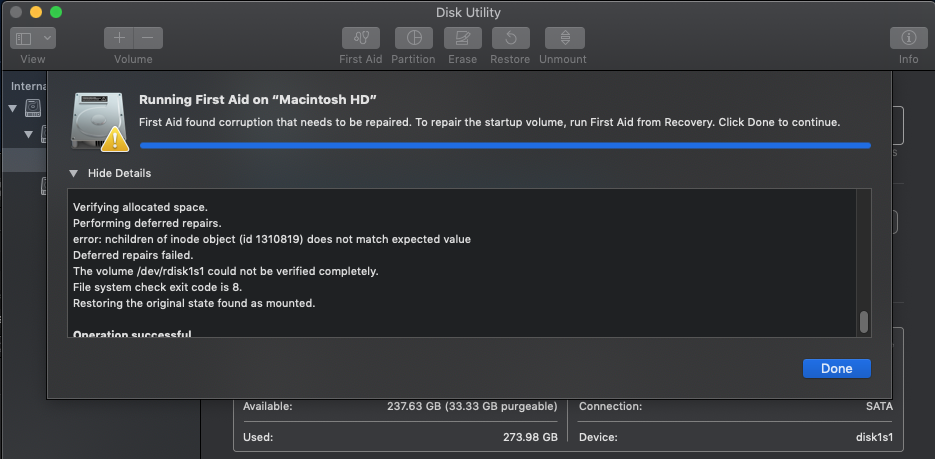
Task: Click the Disk Utility window title
Action: 468,12
